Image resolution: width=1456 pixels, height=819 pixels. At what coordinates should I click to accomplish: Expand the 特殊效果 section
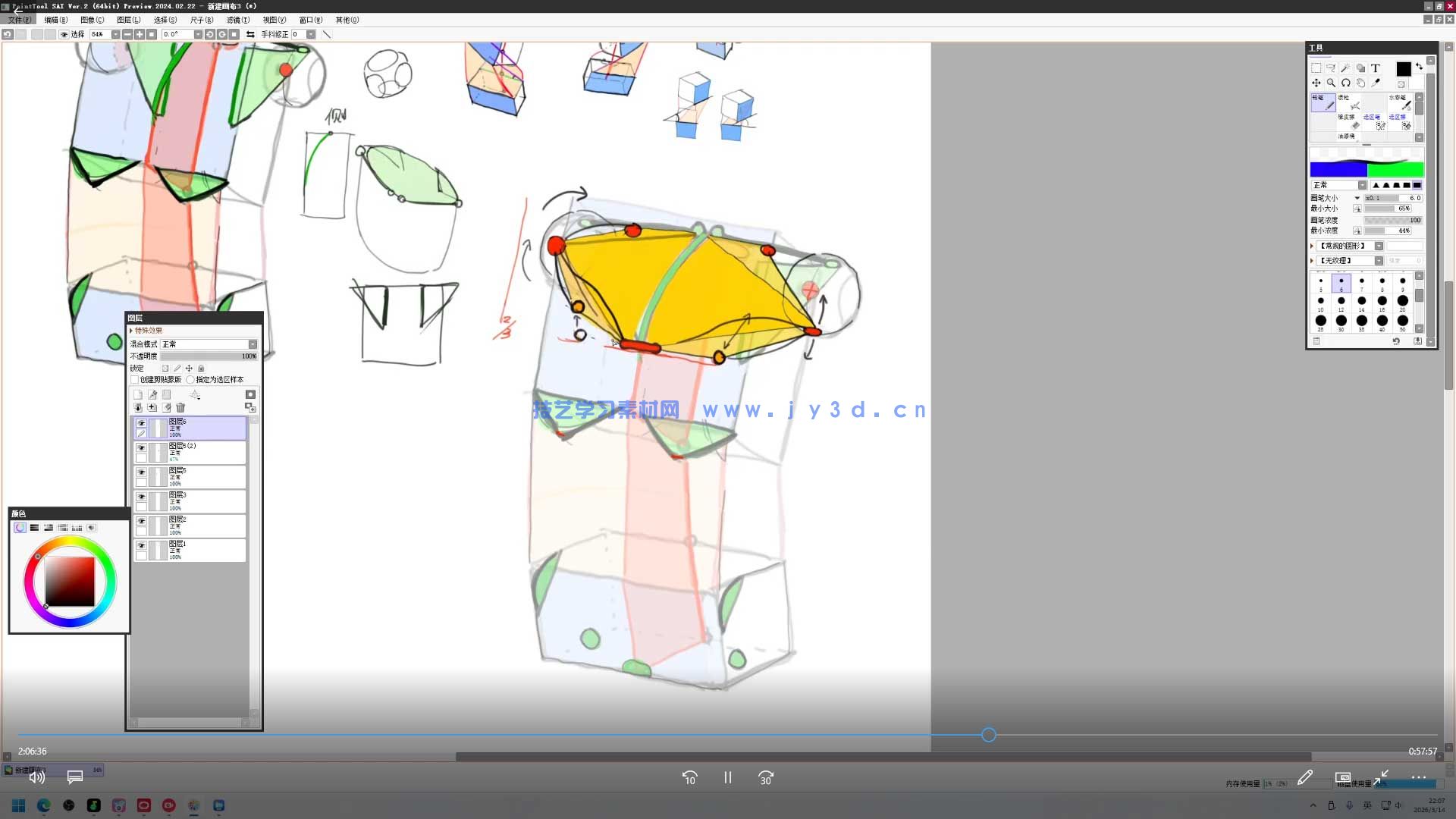[131, 331]
